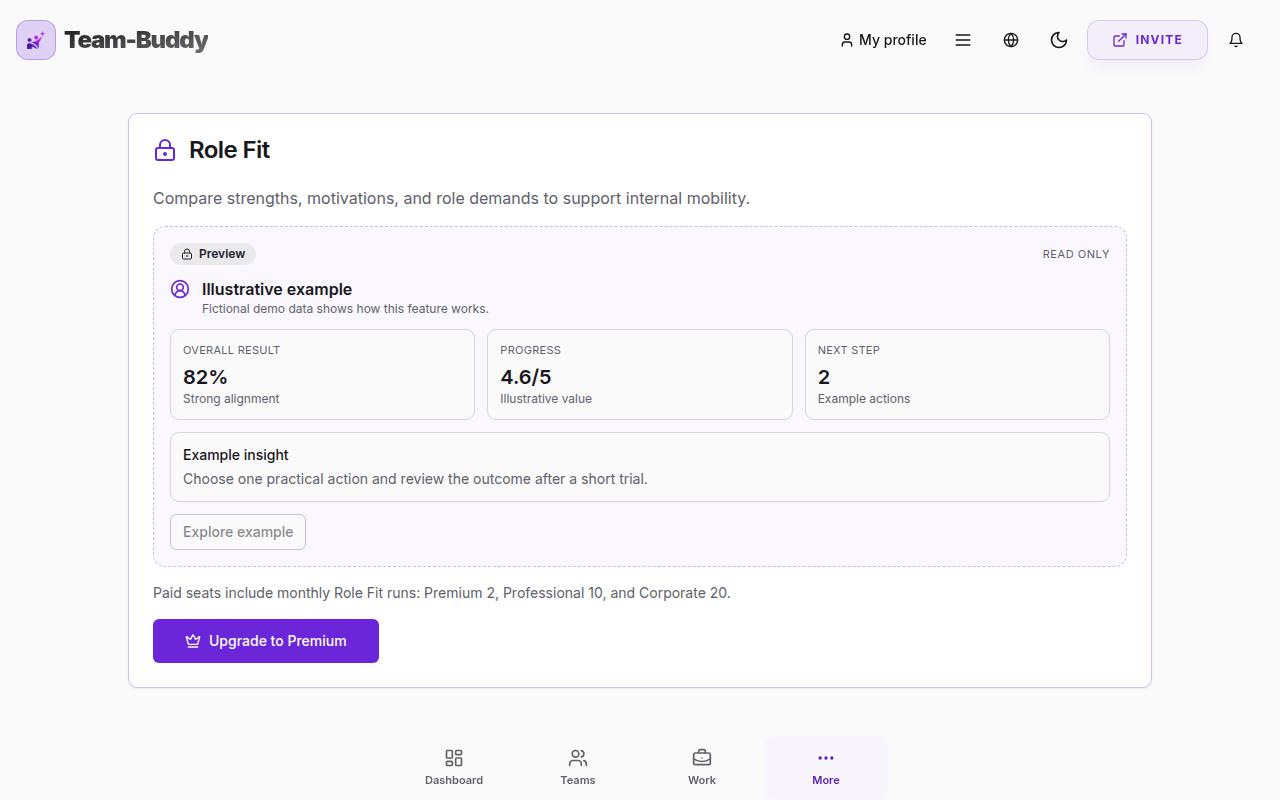
Task: Toggle dark mode moon icon
Action: (x=1059, y=40)
